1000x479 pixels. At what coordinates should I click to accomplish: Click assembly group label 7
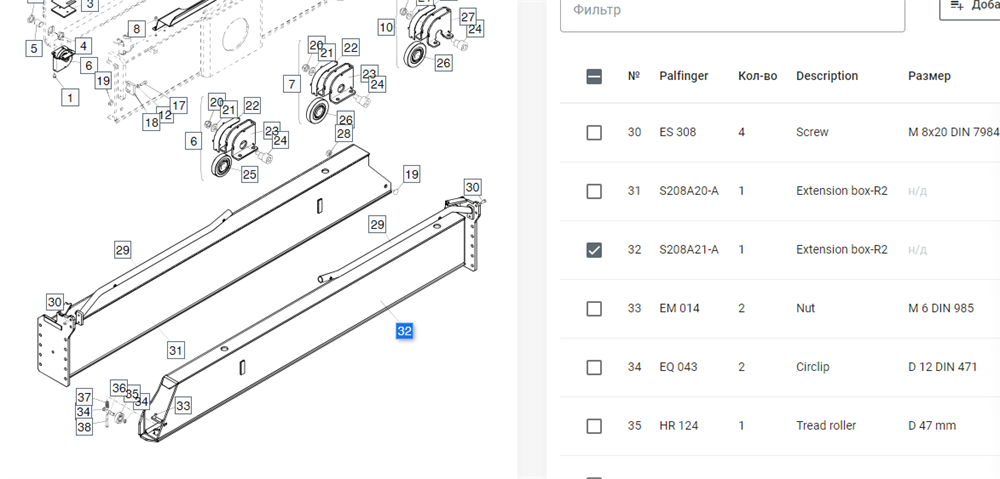coord(292,84)
